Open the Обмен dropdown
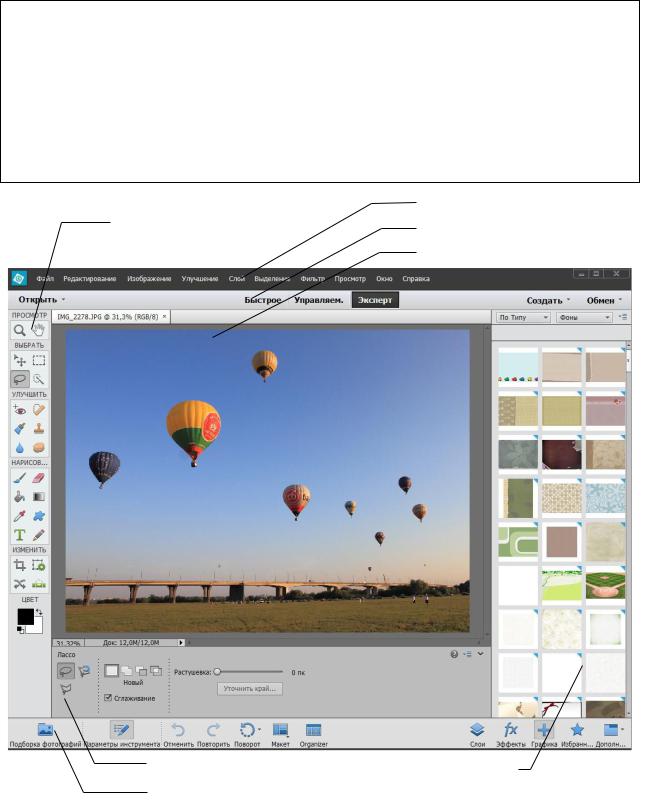651x807 pixels. [x=604, y=300]
